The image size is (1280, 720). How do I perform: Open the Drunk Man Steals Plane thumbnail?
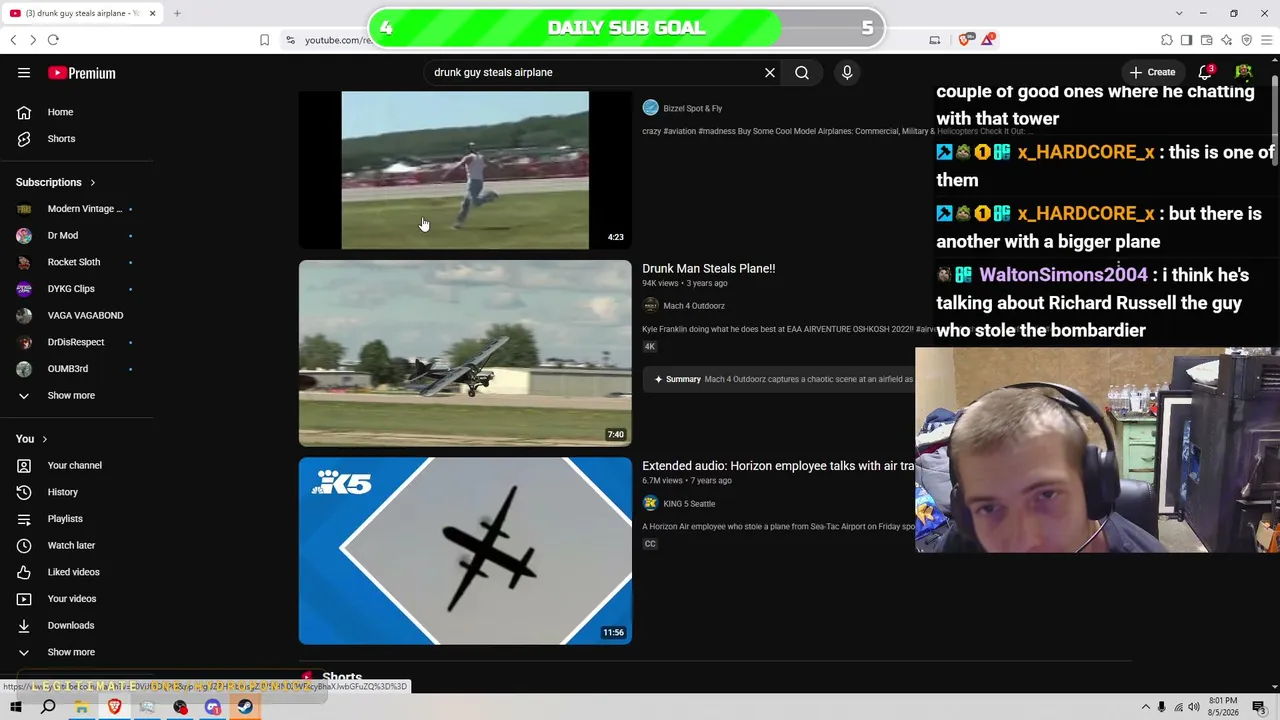[x=465, y=353]
